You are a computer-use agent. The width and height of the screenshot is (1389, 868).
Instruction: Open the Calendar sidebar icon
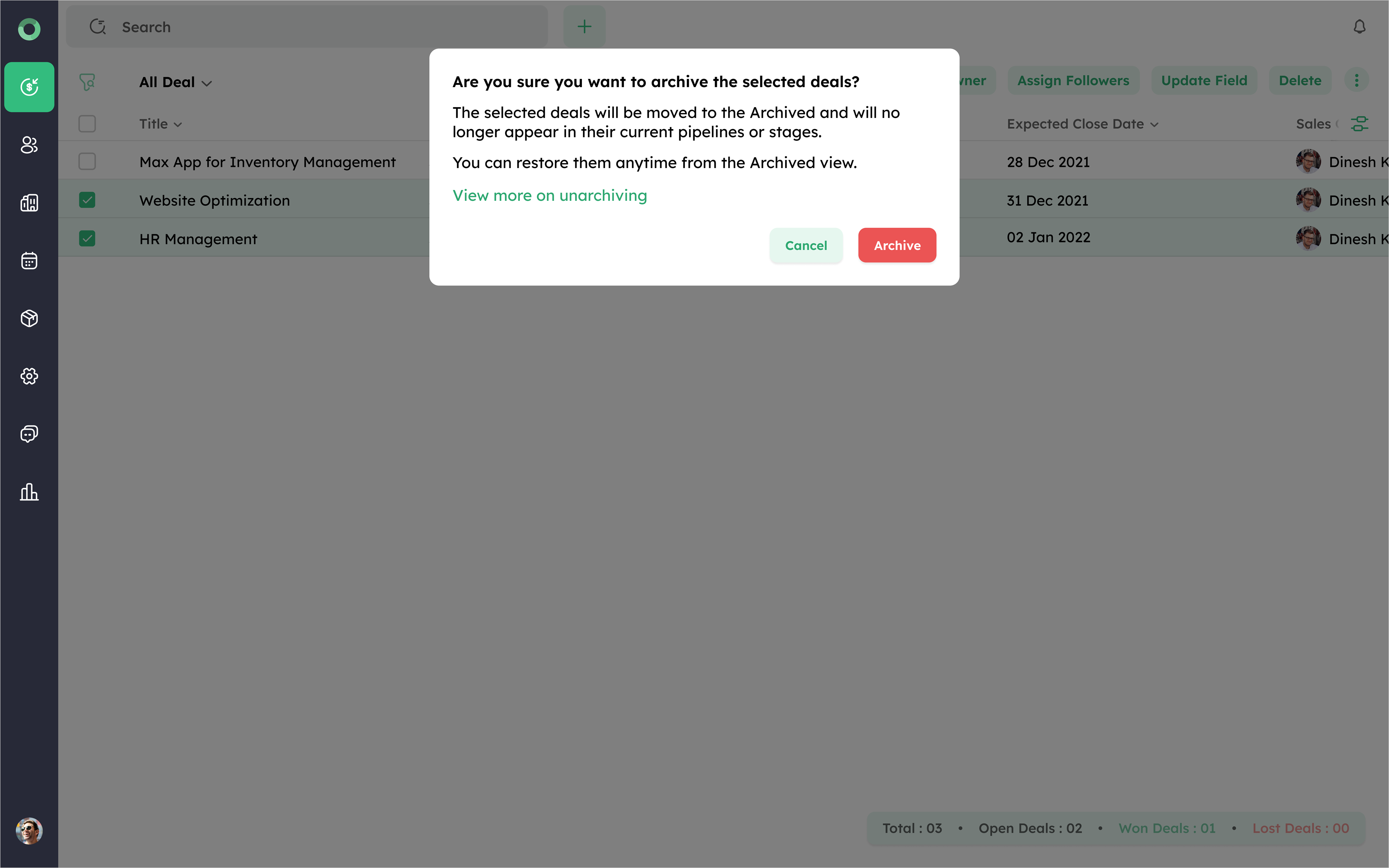[29, 261]
